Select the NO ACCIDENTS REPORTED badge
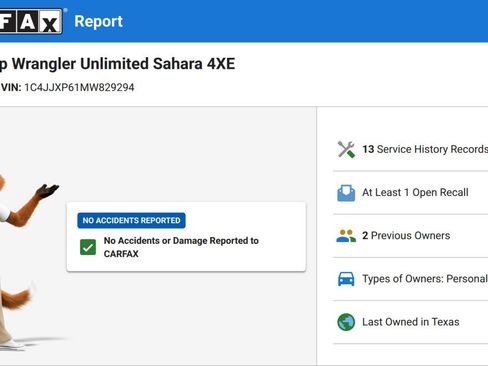The width and height of the screenshot is (488, 366). pos(131,220)
